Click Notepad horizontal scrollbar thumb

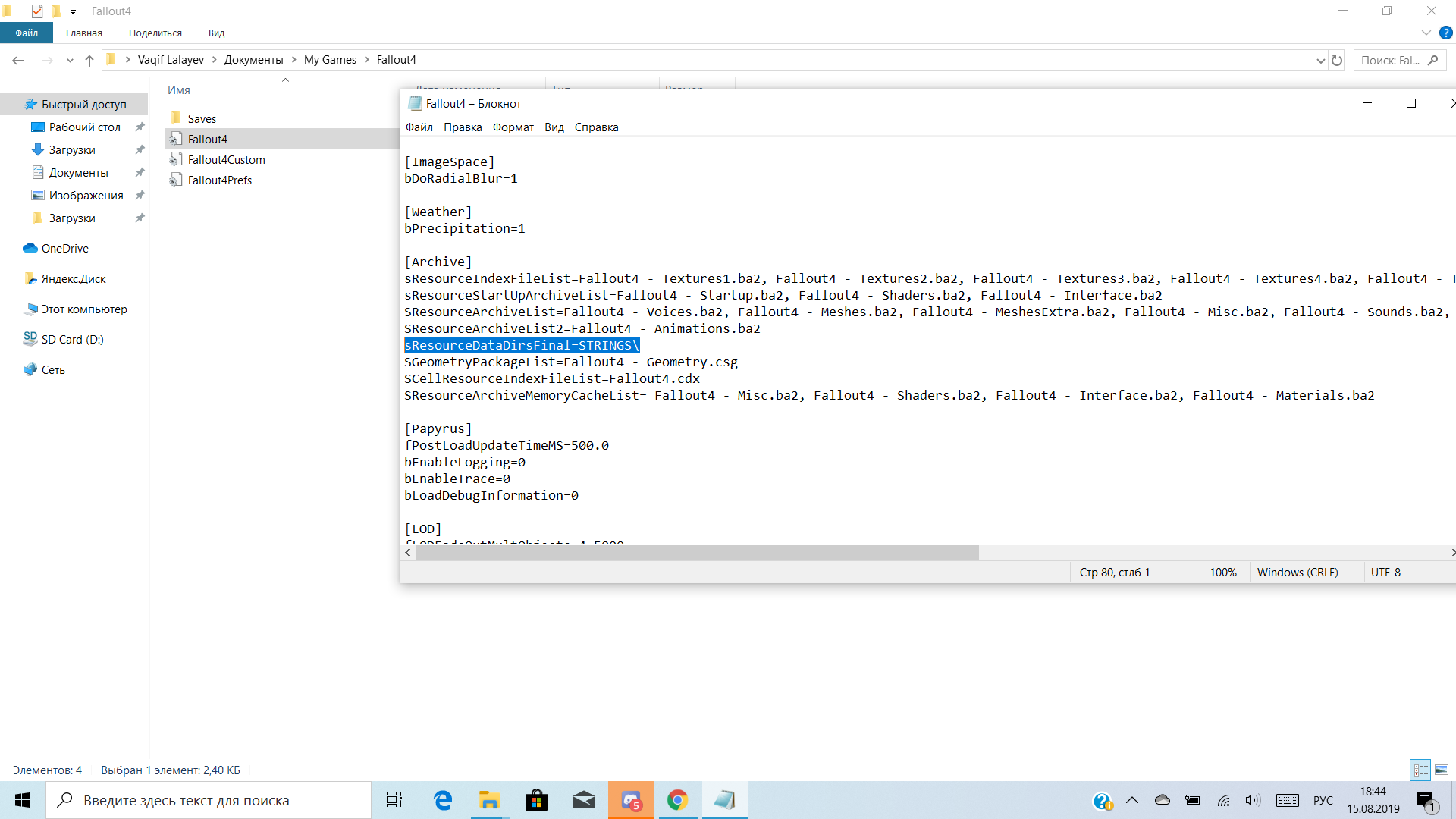(x=697, y=553)
